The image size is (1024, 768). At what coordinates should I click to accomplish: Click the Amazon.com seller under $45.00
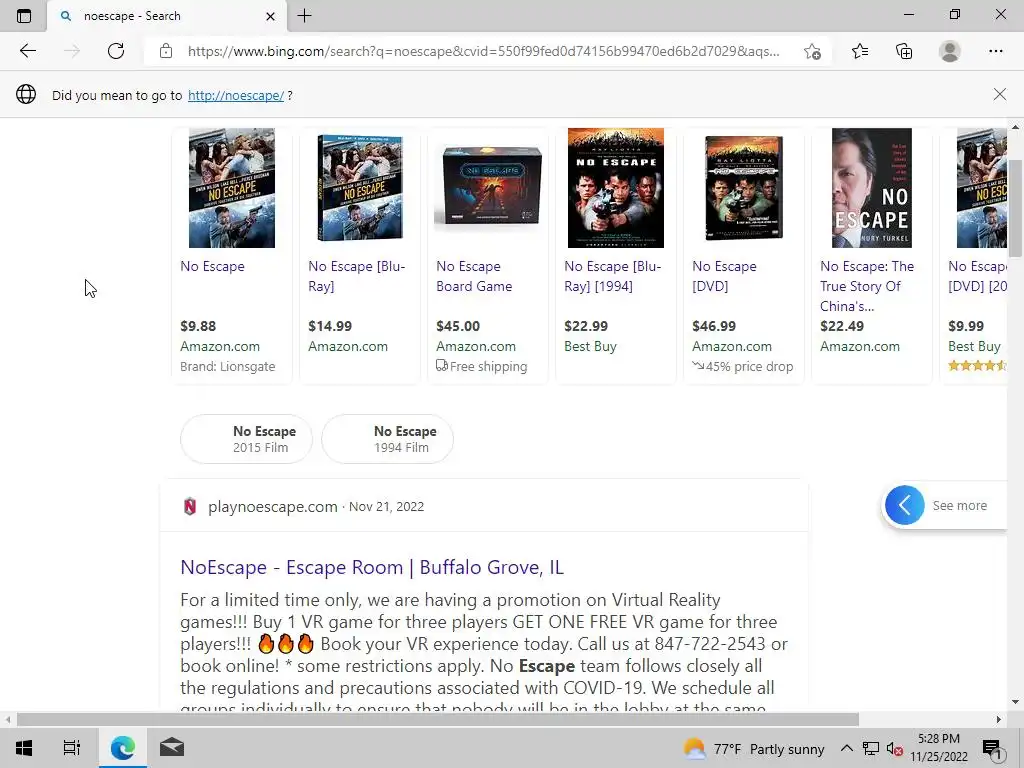tap(476, 346)
